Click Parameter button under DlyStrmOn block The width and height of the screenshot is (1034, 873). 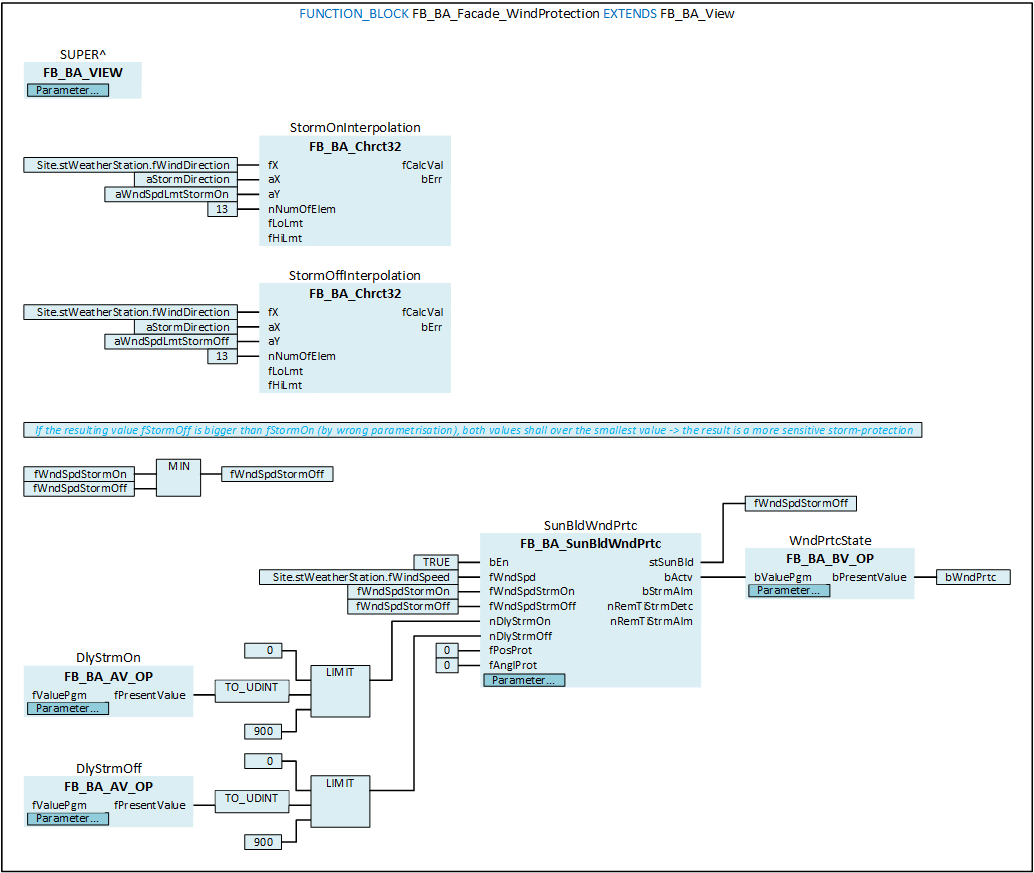point(68,708)
